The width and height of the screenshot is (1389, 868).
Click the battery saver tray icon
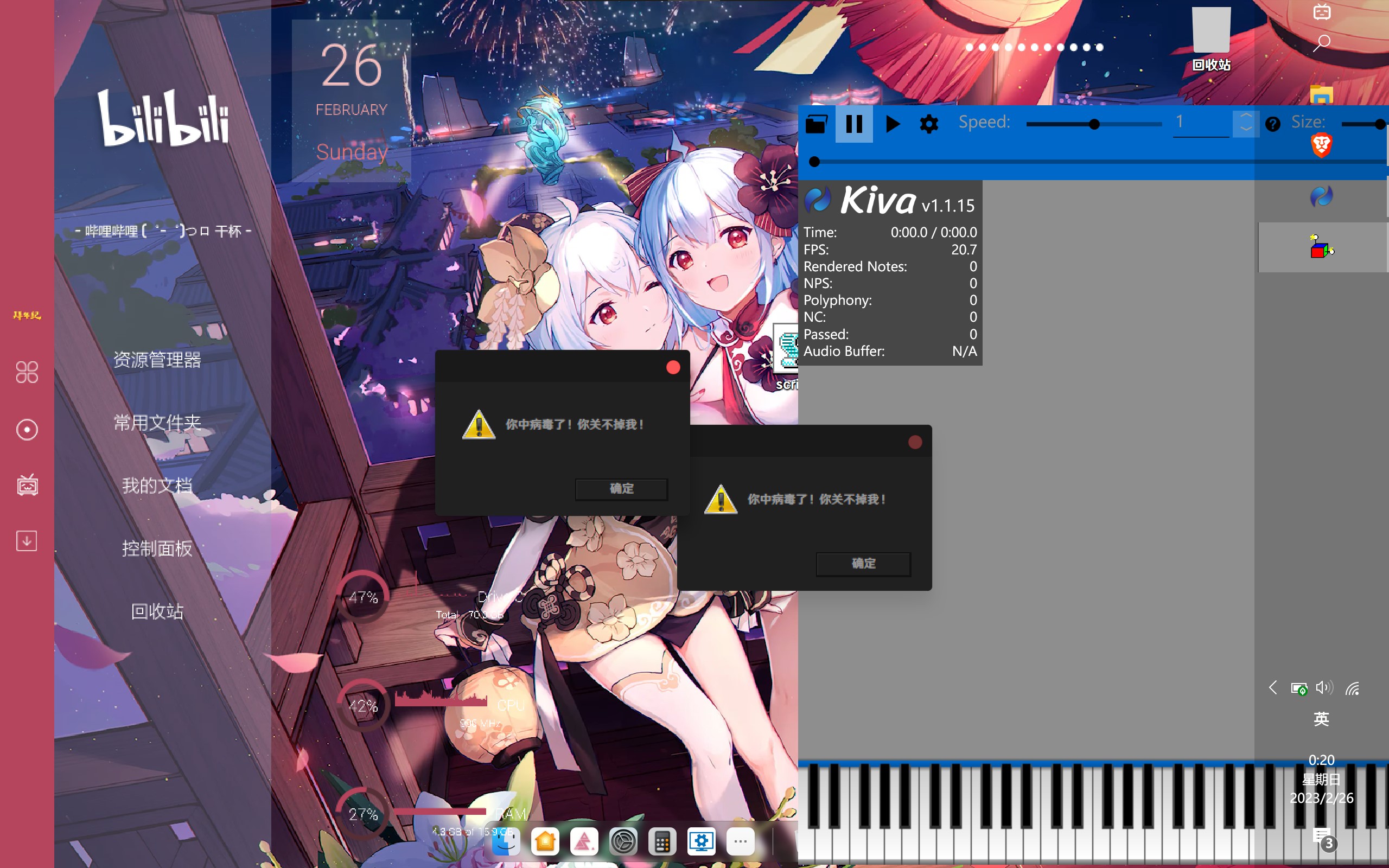[1298, 688]
